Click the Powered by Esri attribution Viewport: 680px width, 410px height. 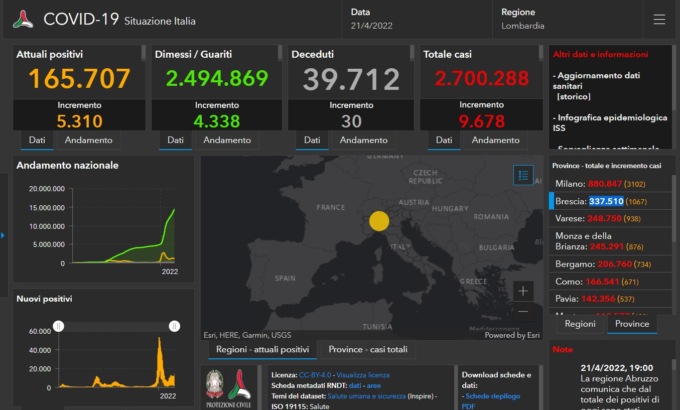[x=512, y=335]
